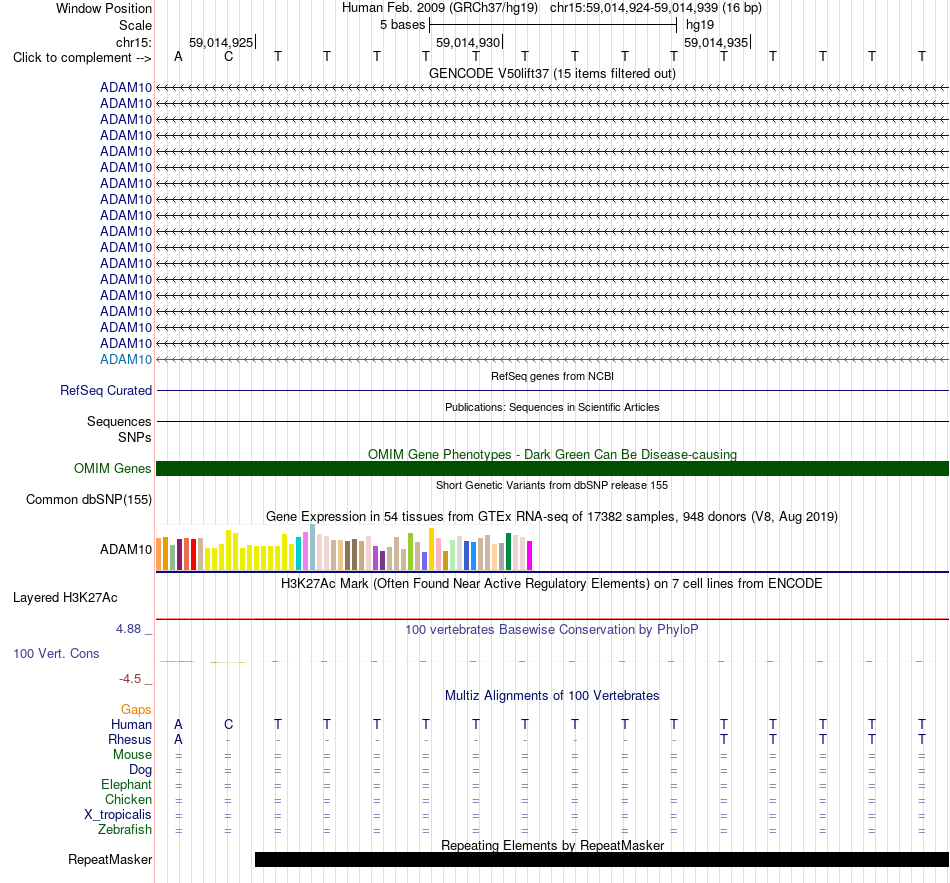950x883 pixels.
Task: Click the 'A' base in the Rhesus row
Action: coord(178,739)
